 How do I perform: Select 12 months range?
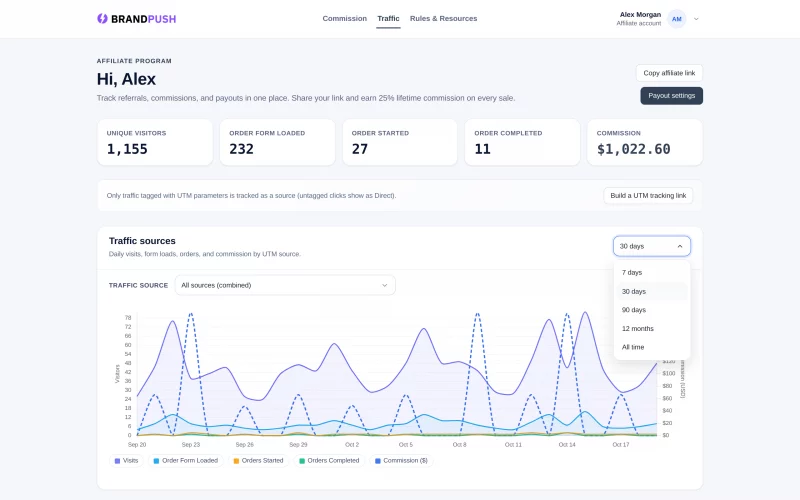point(652,329)
